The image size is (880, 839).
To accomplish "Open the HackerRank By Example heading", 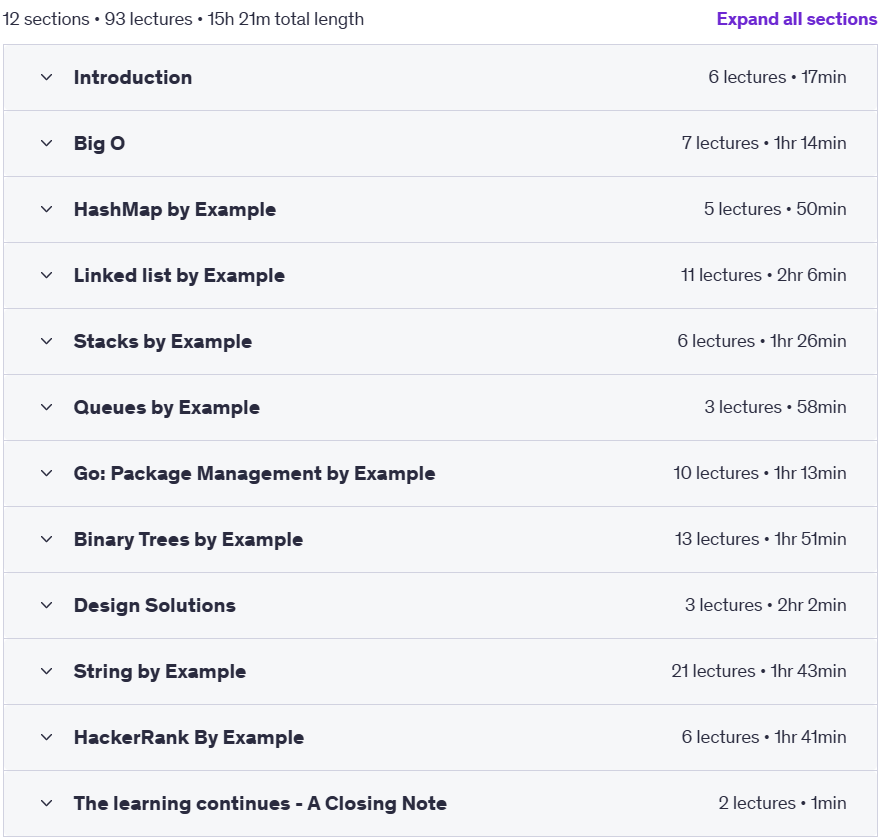I will tap(189, 737).
